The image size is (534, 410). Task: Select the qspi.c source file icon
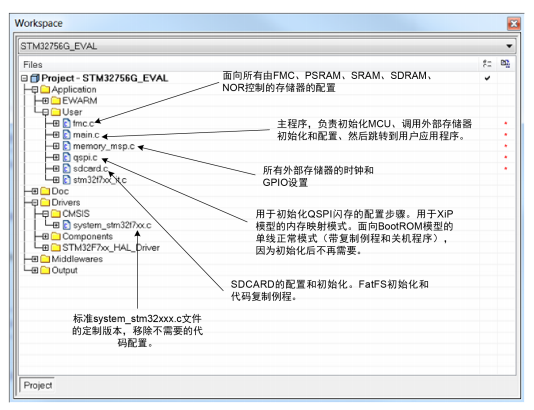pos(67,157)
